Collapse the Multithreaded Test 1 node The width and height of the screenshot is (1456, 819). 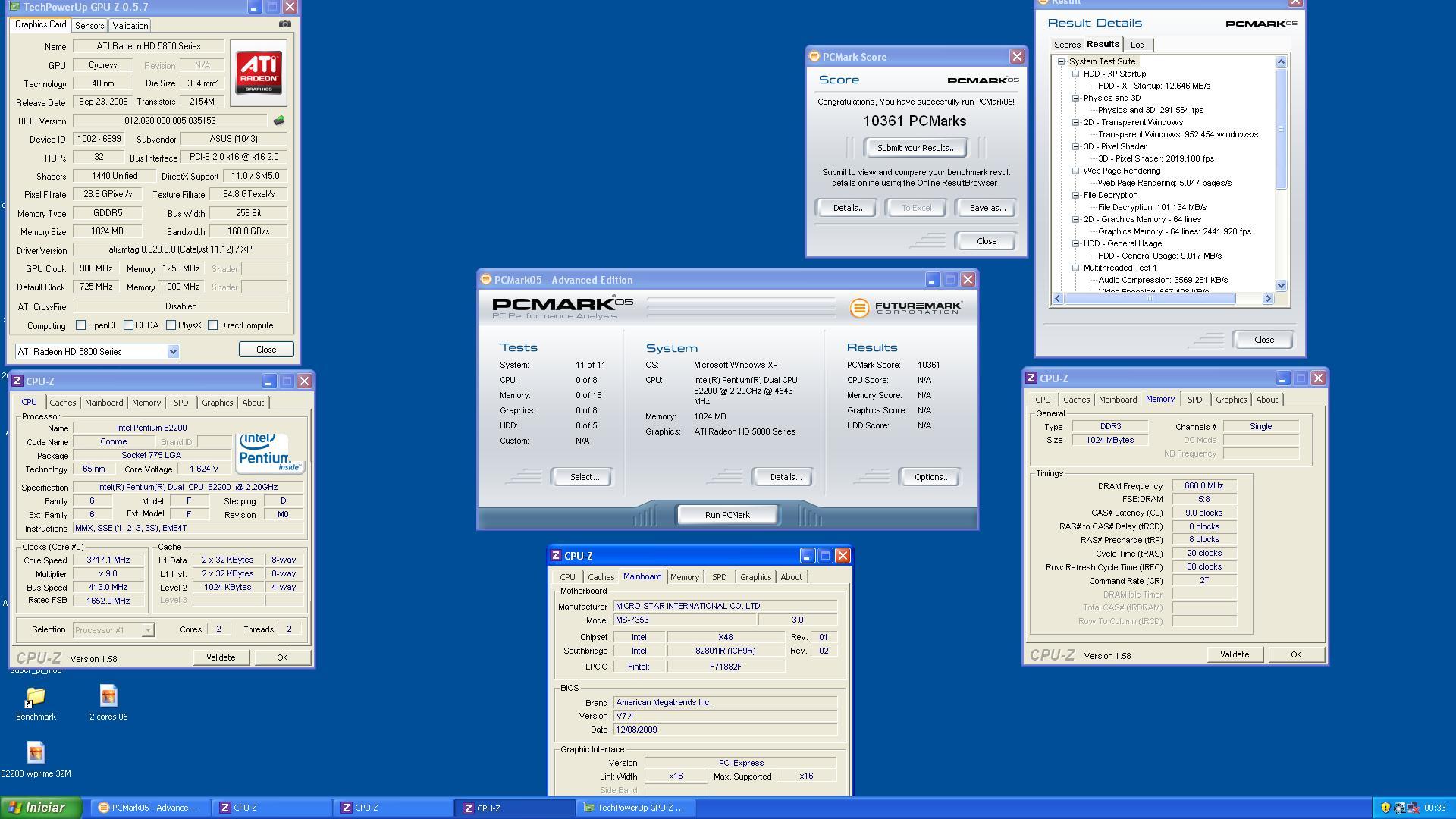[1075, 268]
